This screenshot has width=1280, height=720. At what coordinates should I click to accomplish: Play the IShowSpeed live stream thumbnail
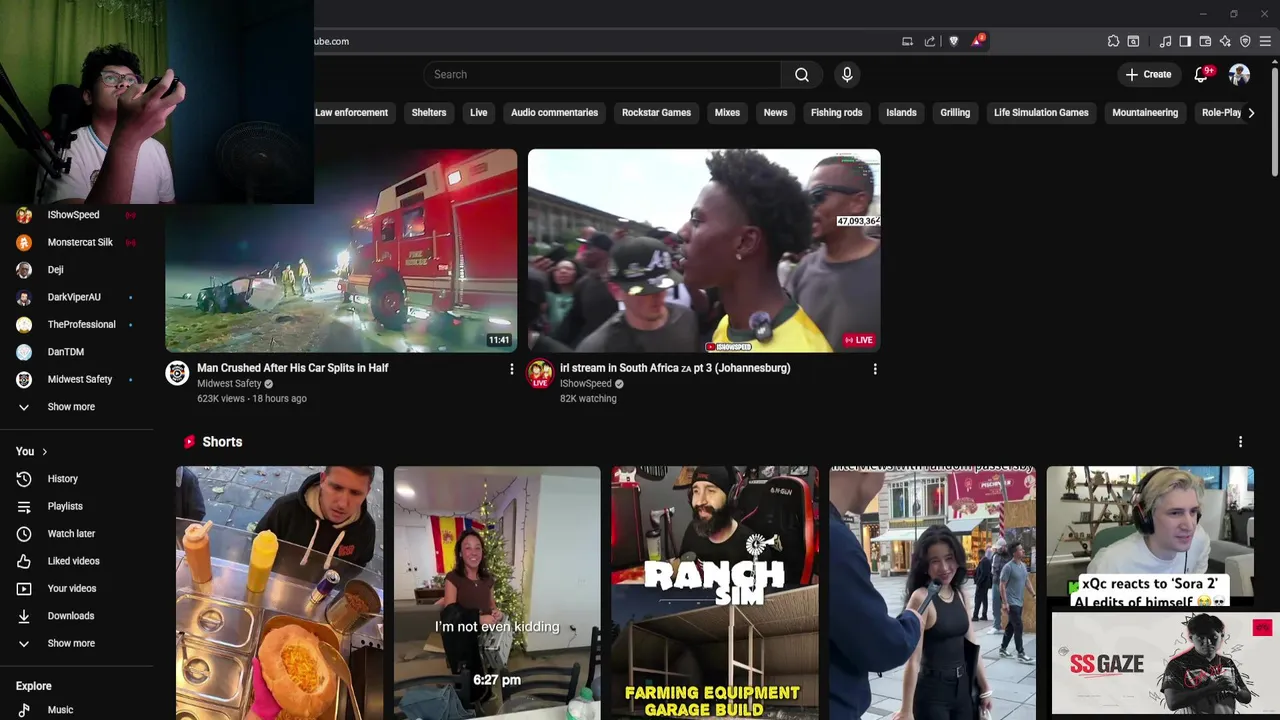click(704, 251)
